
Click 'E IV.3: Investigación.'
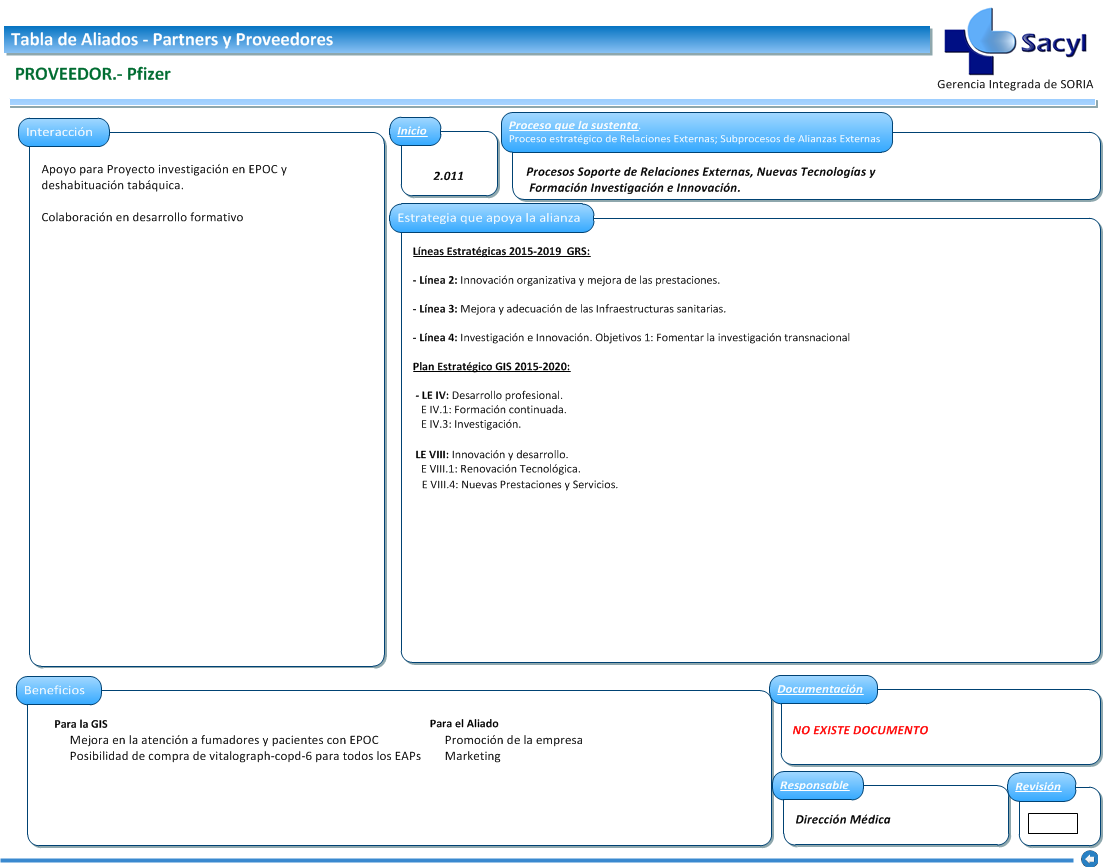point(471,424)
